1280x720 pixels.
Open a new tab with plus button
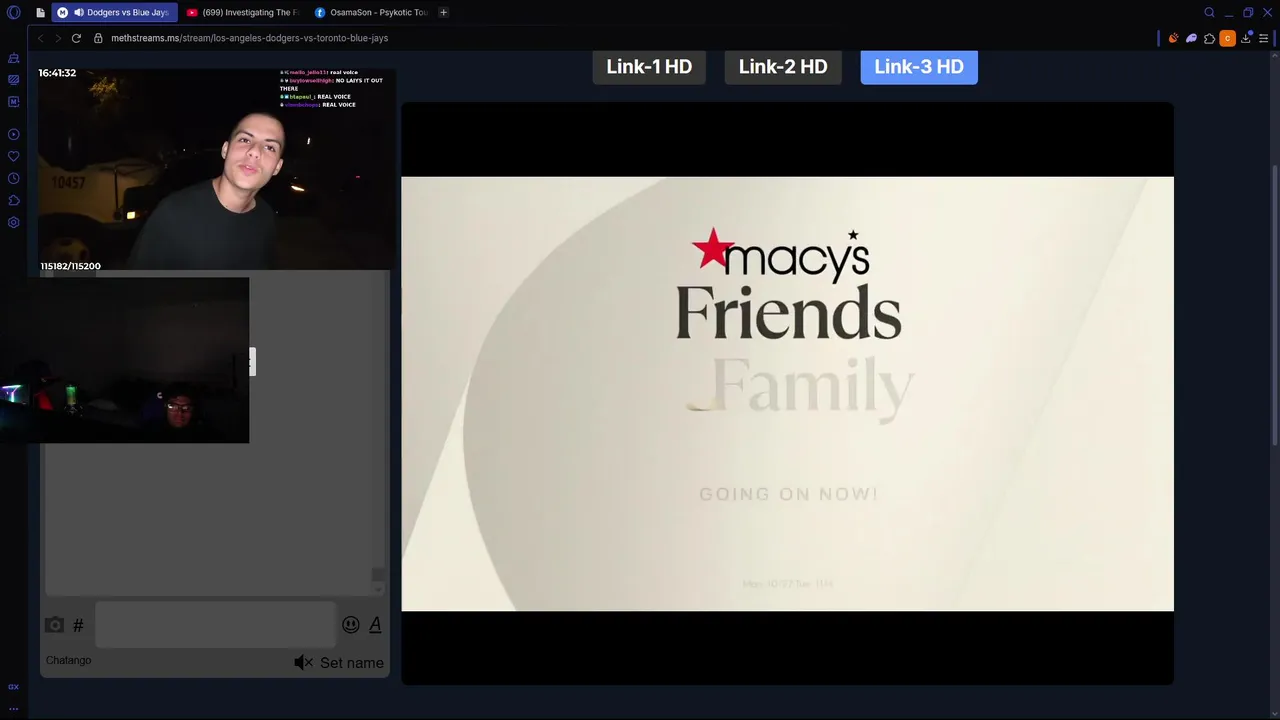coord(443,12)
